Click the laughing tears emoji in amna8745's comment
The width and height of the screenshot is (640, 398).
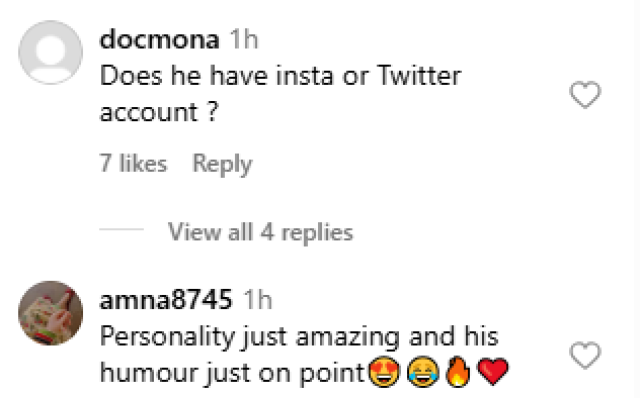click(422, 372)
